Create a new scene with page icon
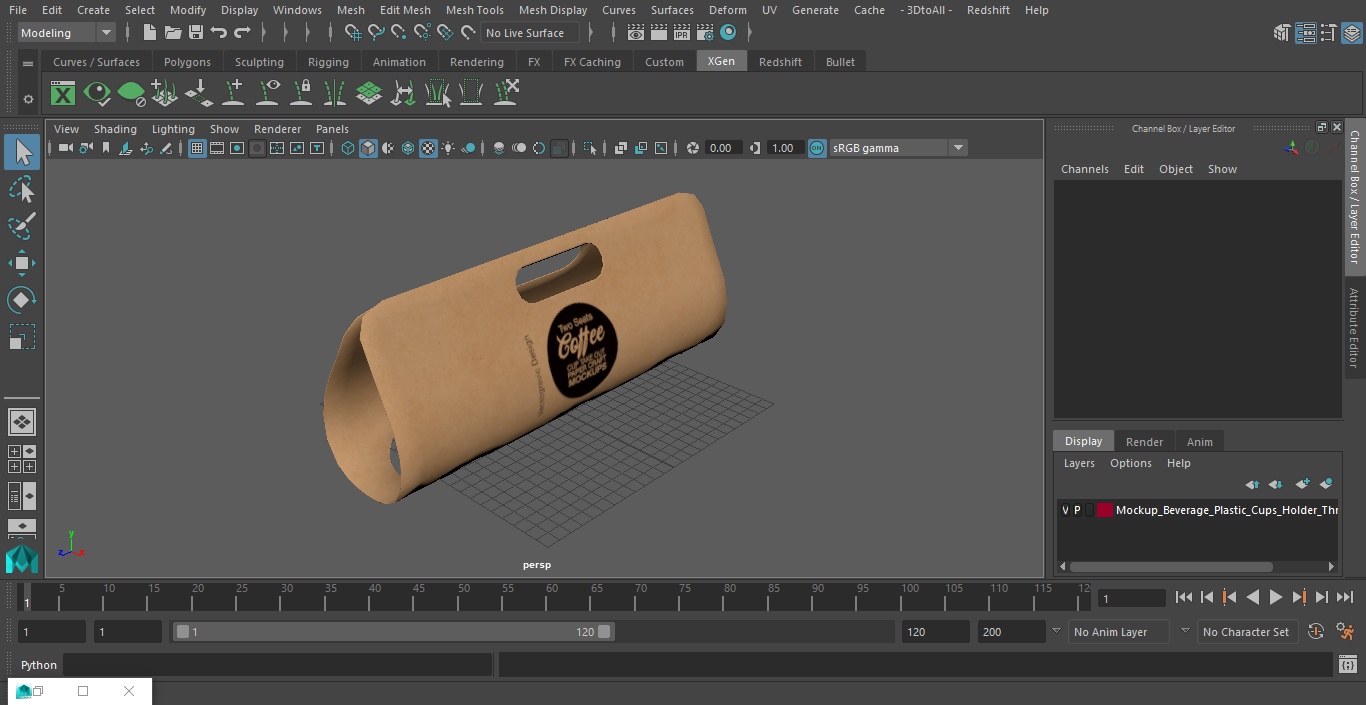The image size is (1366, 705). click(x=150, y=33)
